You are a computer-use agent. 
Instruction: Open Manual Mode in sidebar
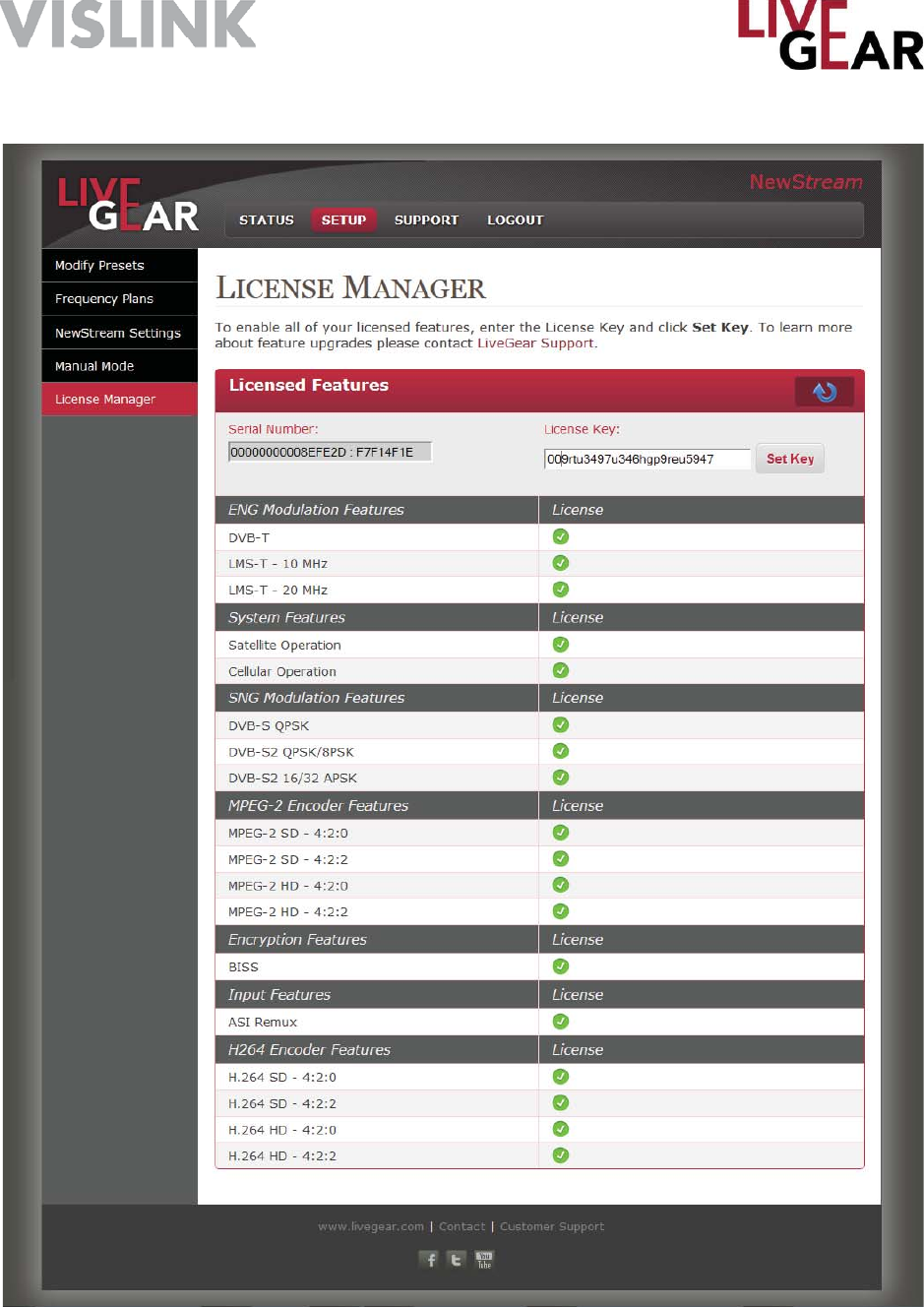[x=120, y=366]
